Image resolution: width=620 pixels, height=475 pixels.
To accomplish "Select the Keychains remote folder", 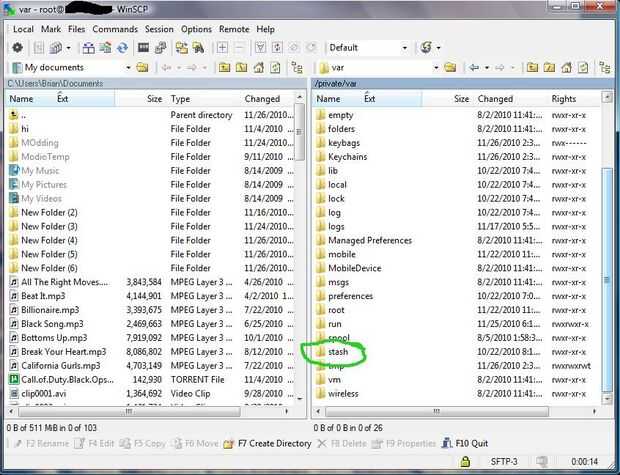I will (x=347, y=157).
